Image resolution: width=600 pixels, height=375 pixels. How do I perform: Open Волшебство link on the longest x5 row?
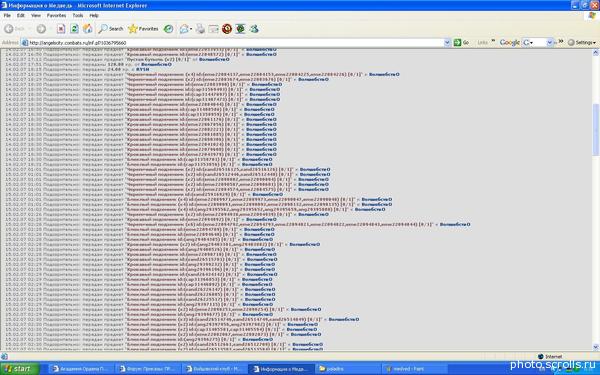tap(455, 225)
